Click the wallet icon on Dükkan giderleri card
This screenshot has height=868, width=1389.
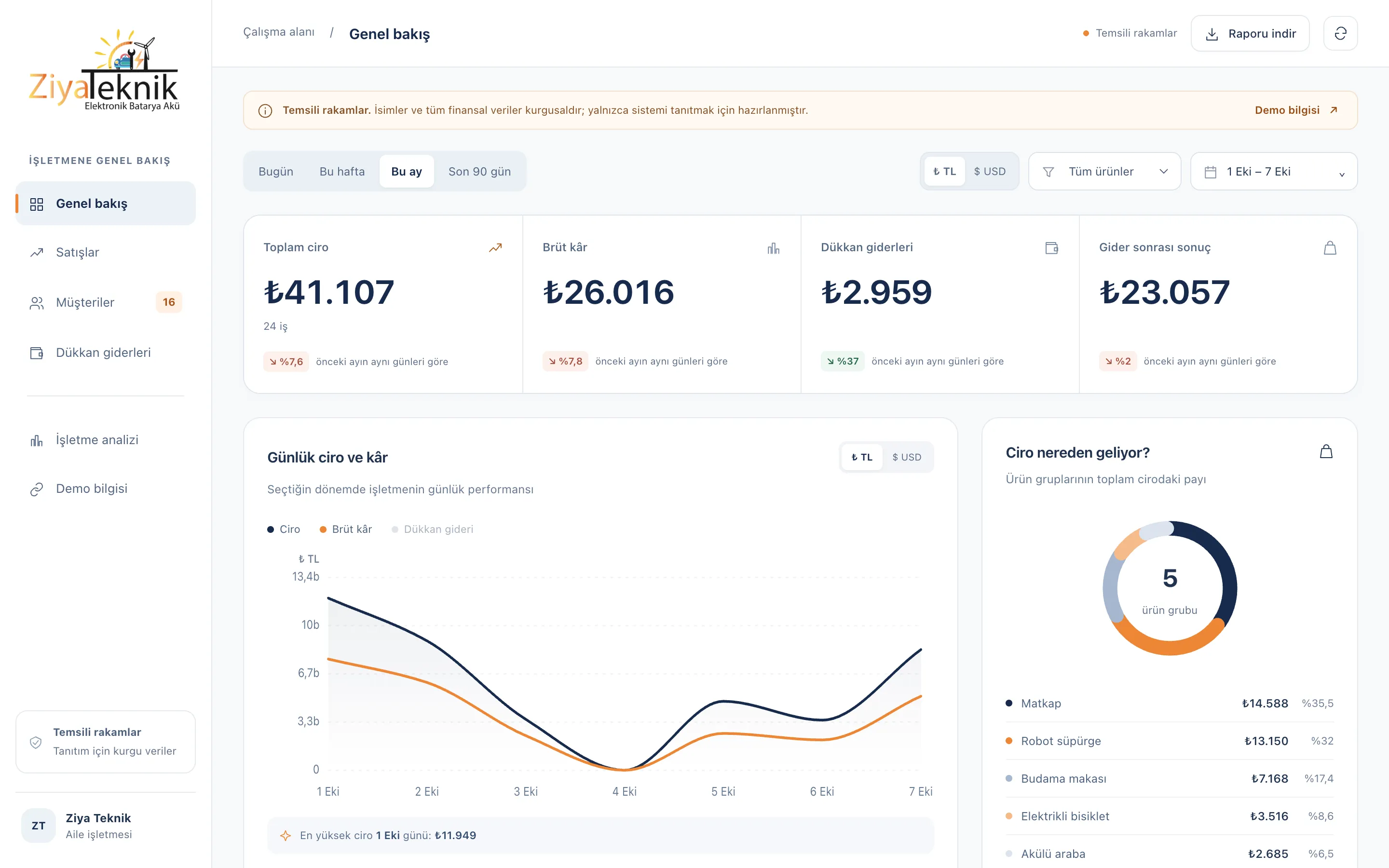click(x=1051, y=248)
